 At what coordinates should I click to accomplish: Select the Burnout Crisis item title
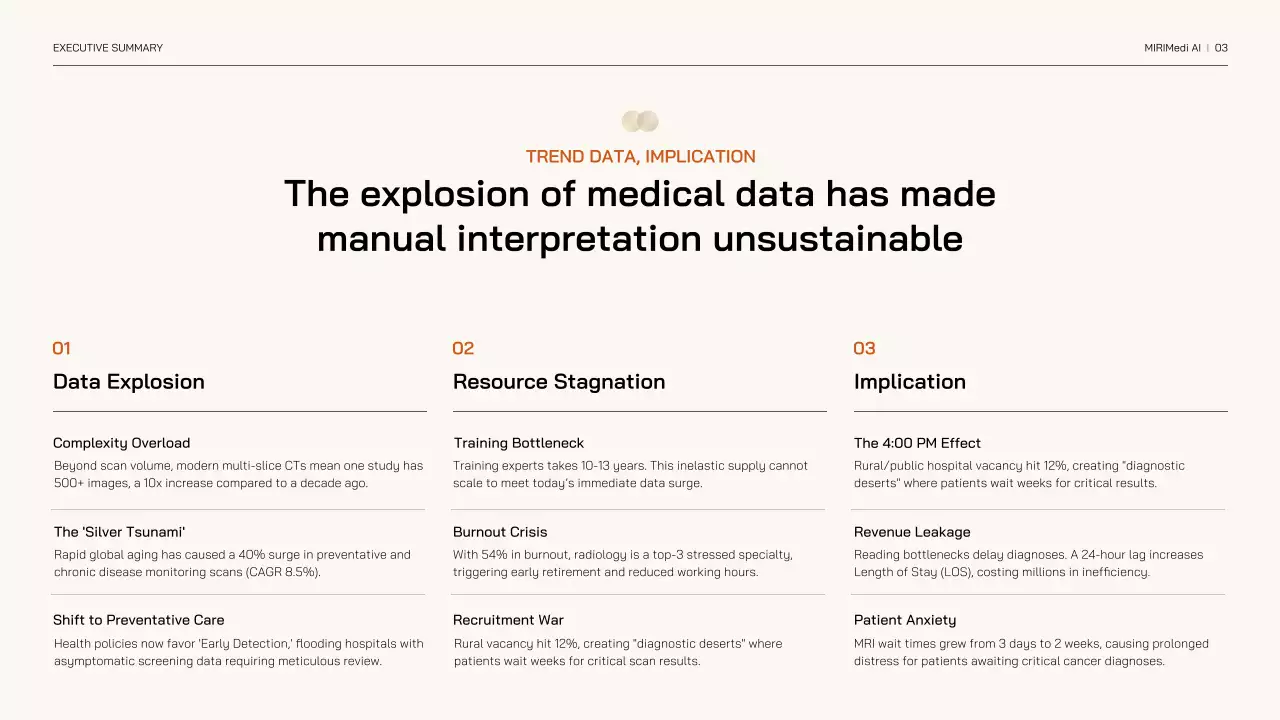click(x=501, y=532)
